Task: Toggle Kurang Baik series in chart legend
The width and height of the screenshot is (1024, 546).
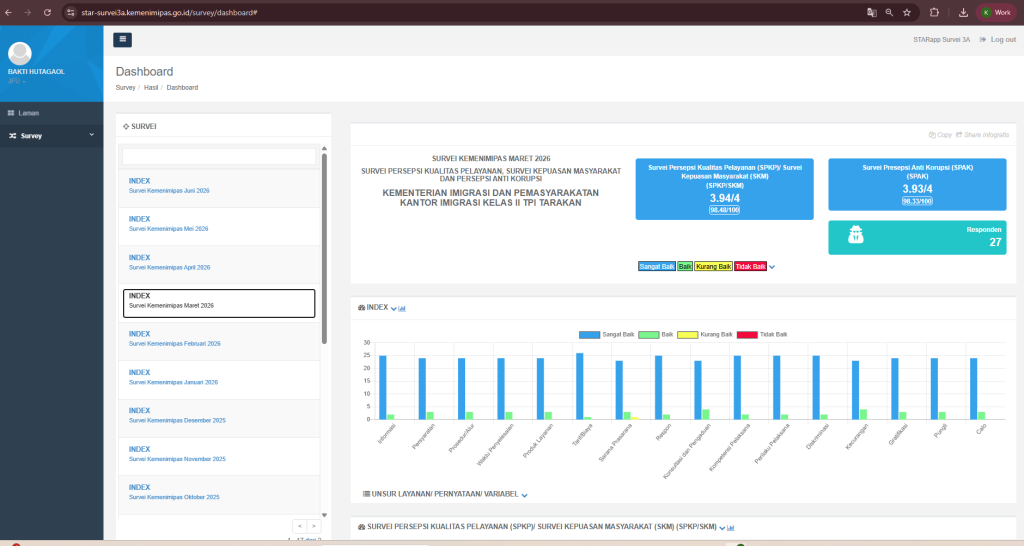Action: [705, 334]
